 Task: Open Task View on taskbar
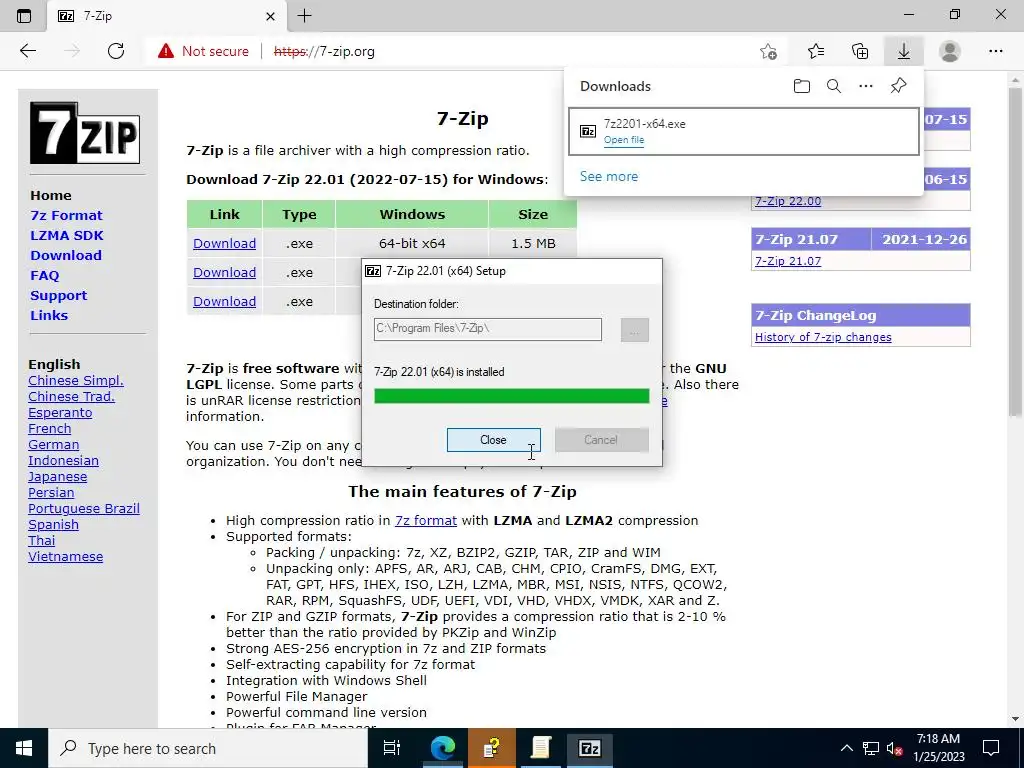pyautogui.click(x=392, y=748)
